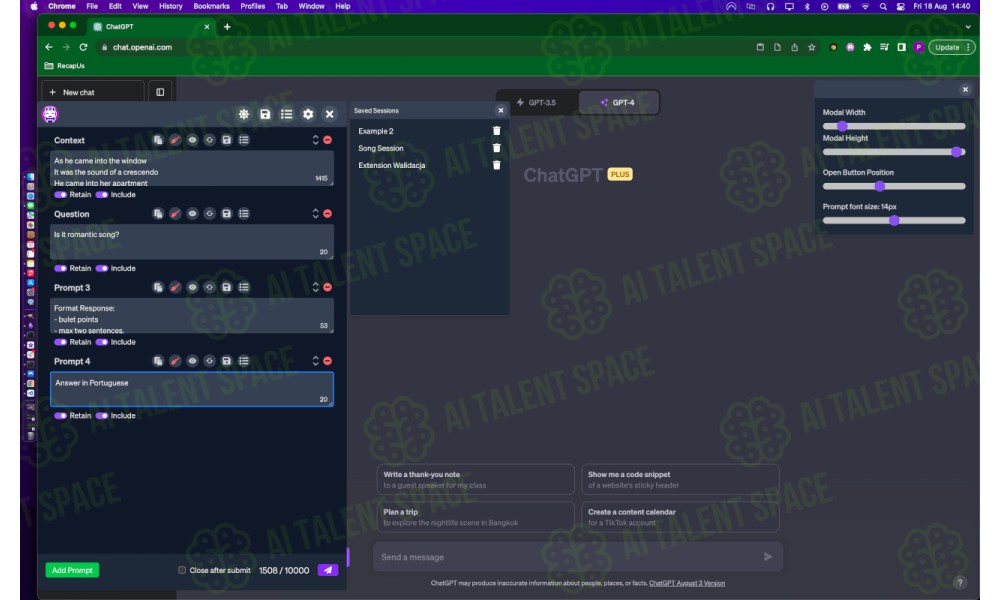Adjust the Modal Width slider
Viewport: 1000px width, 600px height.
[894, 126]
